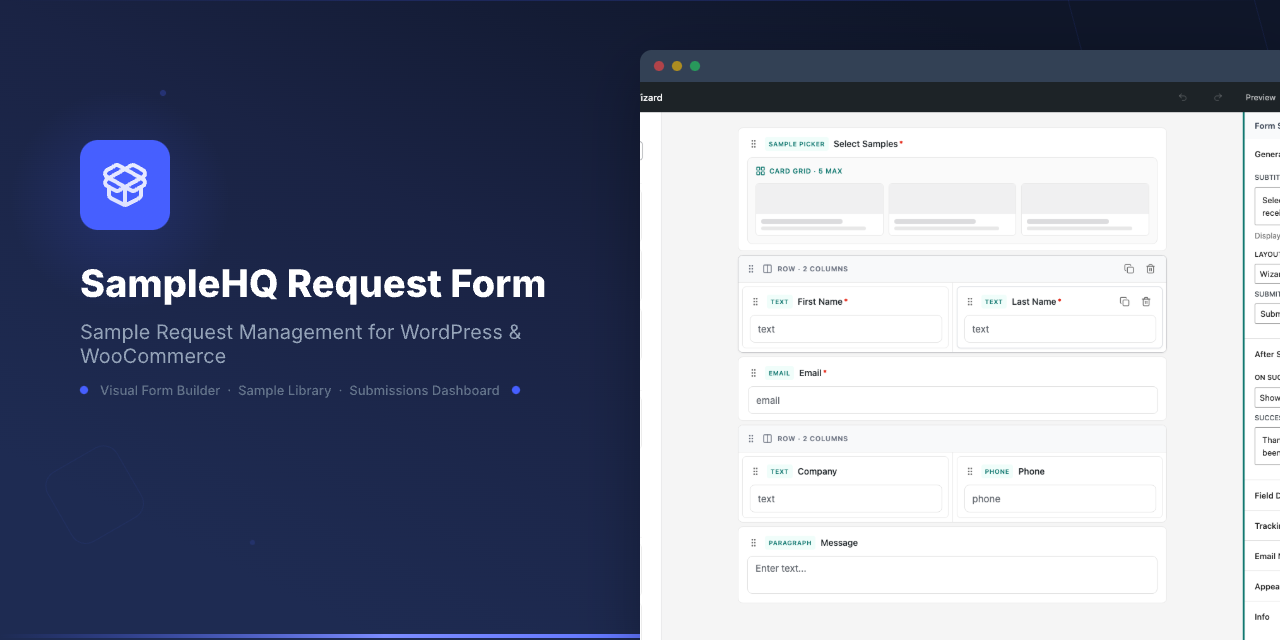Click the Message 'Enter text...' textarea
Viewport: 1280px width, 640px height.
(x=952, y=575)
